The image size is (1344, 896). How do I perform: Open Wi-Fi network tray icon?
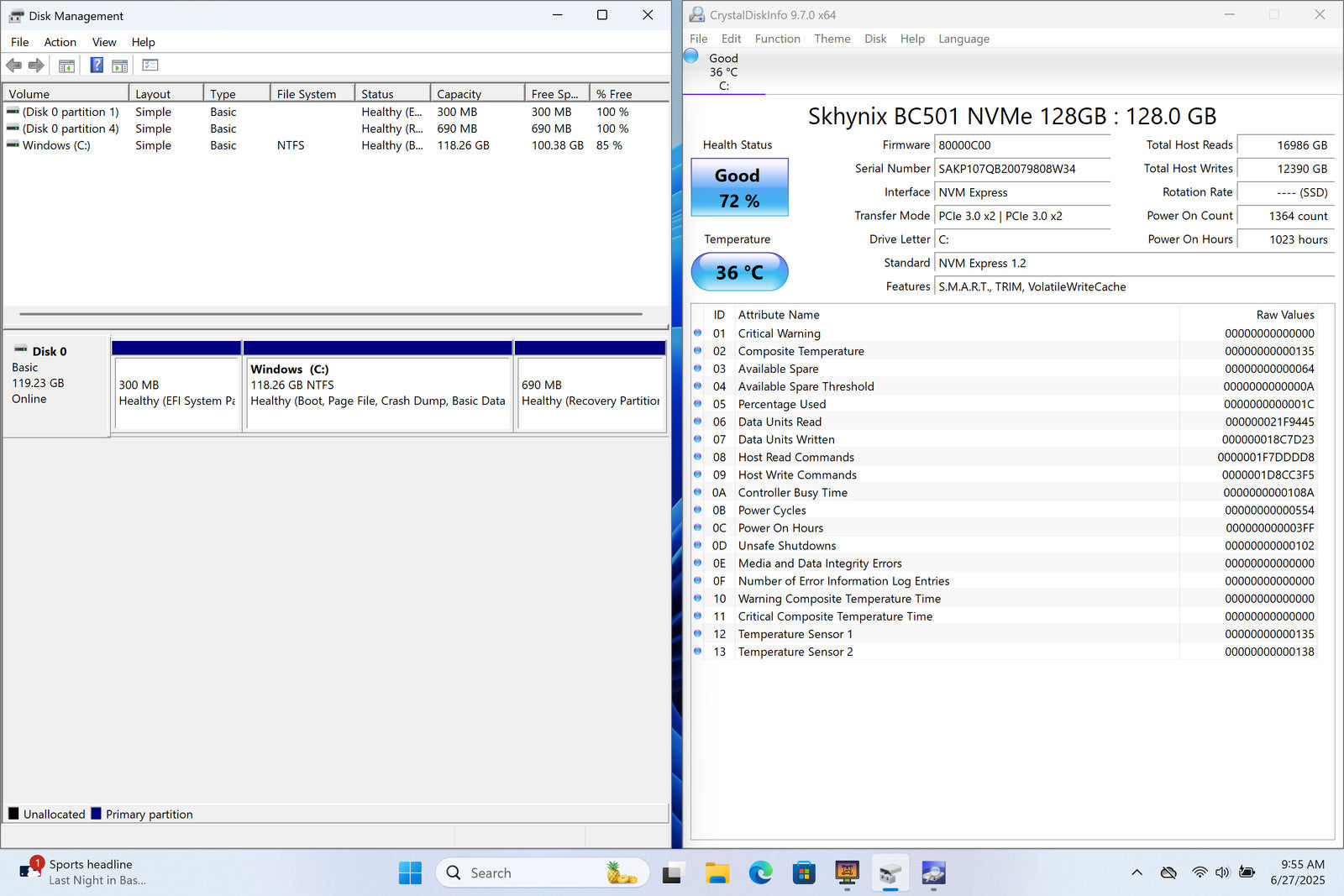coord(1200,872)
